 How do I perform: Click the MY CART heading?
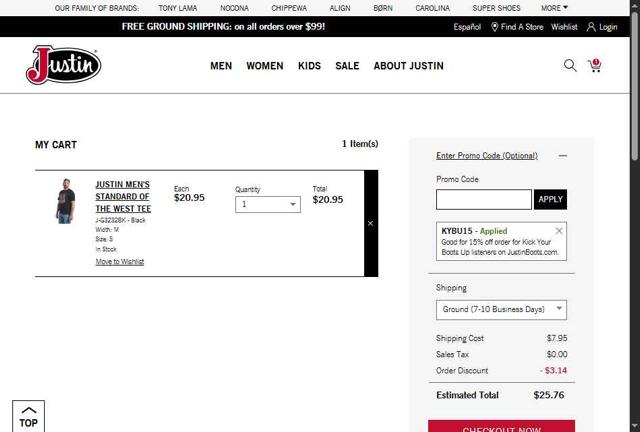pyautogui.click(x=56, y=145)
